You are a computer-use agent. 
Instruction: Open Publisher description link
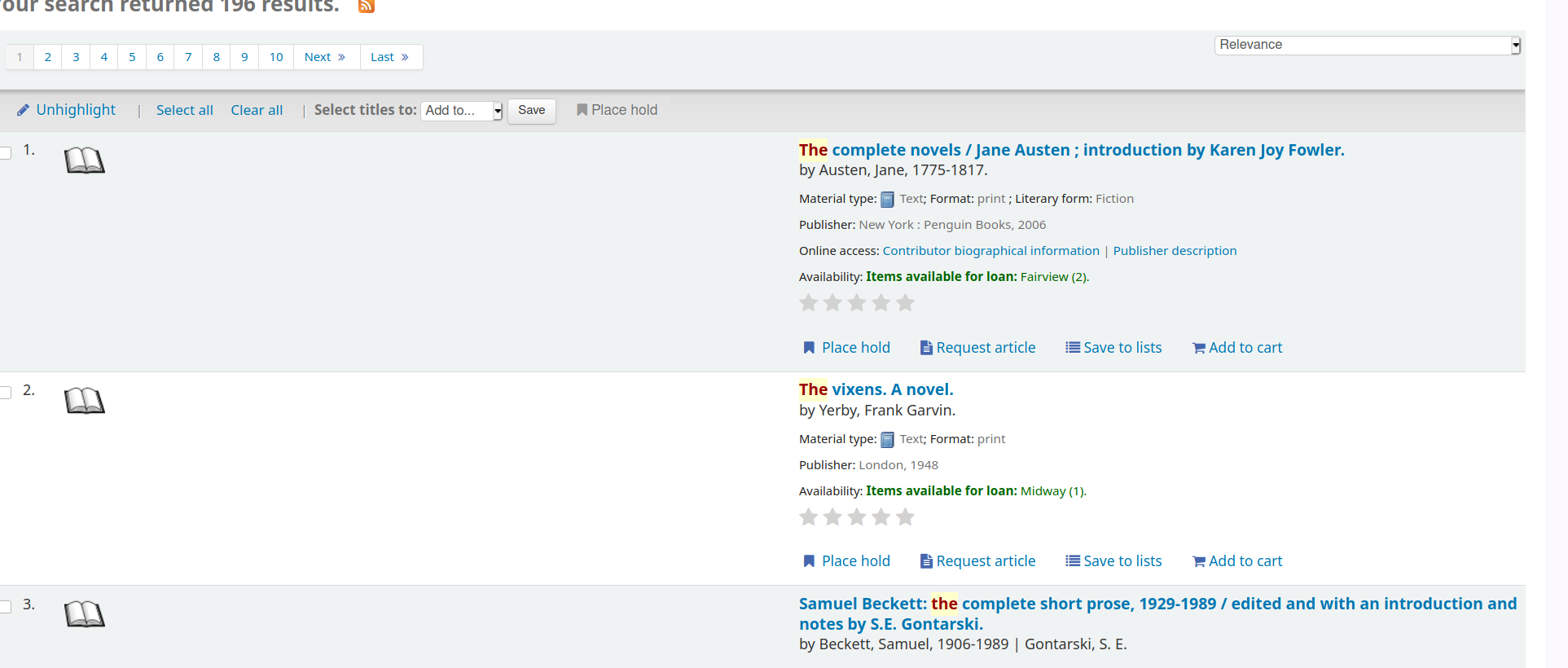tap(1175, 251)
